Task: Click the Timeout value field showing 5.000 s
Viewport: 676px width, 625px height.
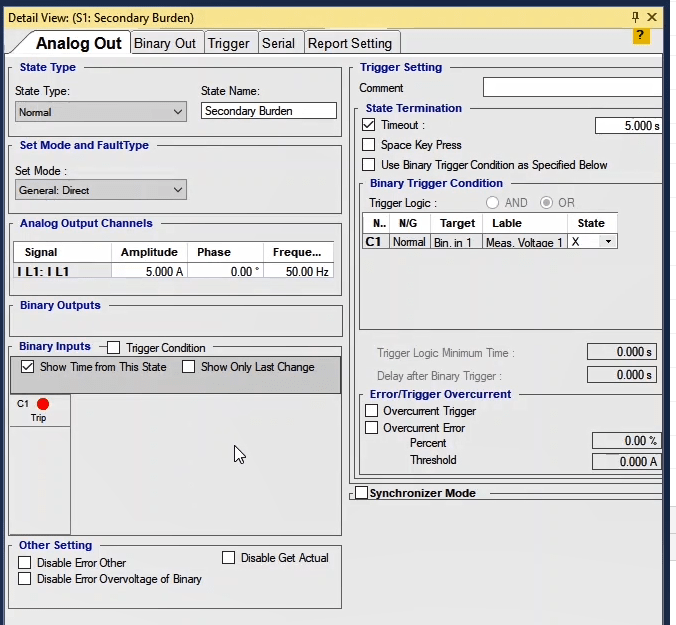Action: pyautogui.click(x=628, y=126)
